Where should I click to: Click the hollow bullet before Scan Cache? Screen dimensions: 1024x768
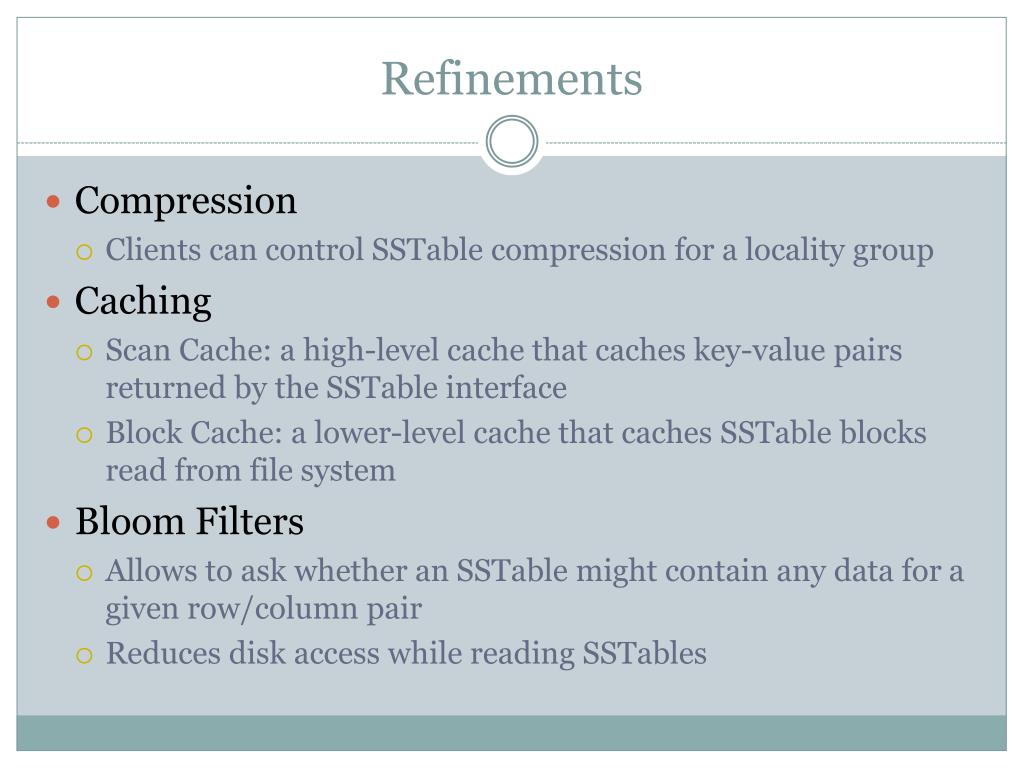84,353
